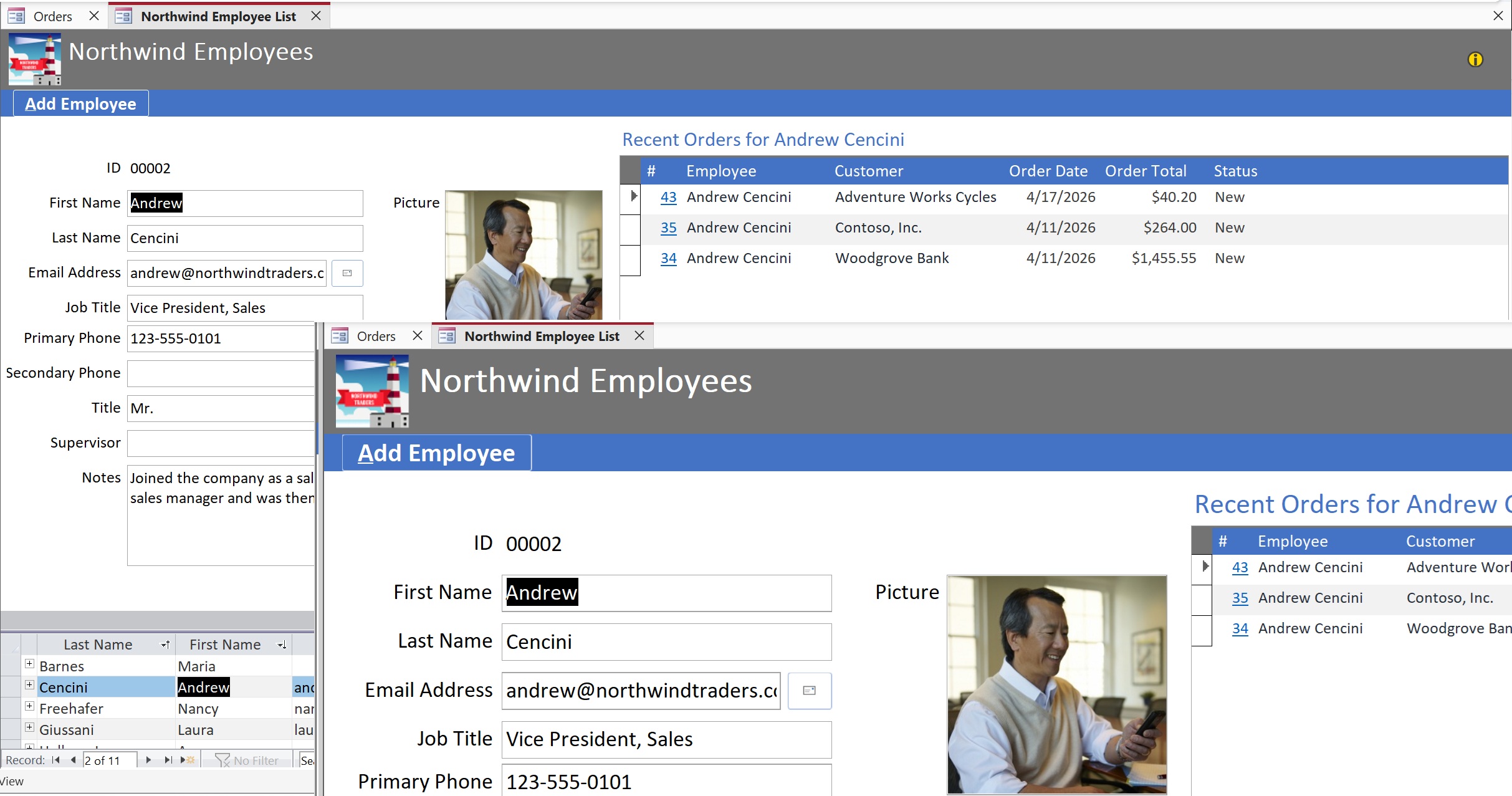
Task: Jump to the last record in navigator
Action: click(167, 760)
